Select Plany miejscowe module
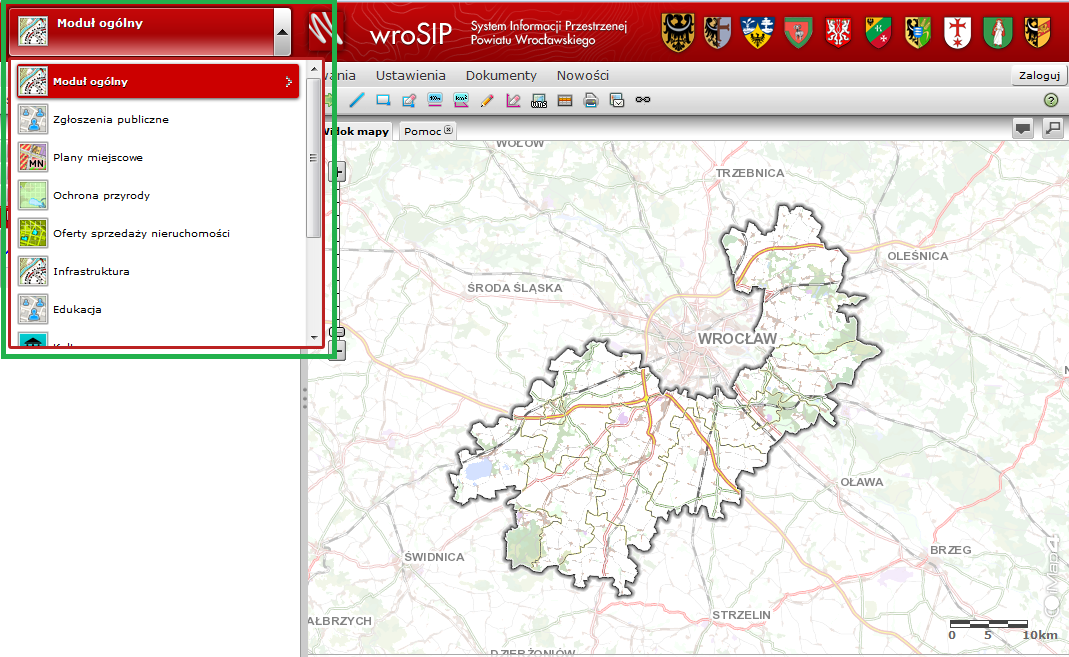Viewport: 1069px width, 657px height. [157, 157]
